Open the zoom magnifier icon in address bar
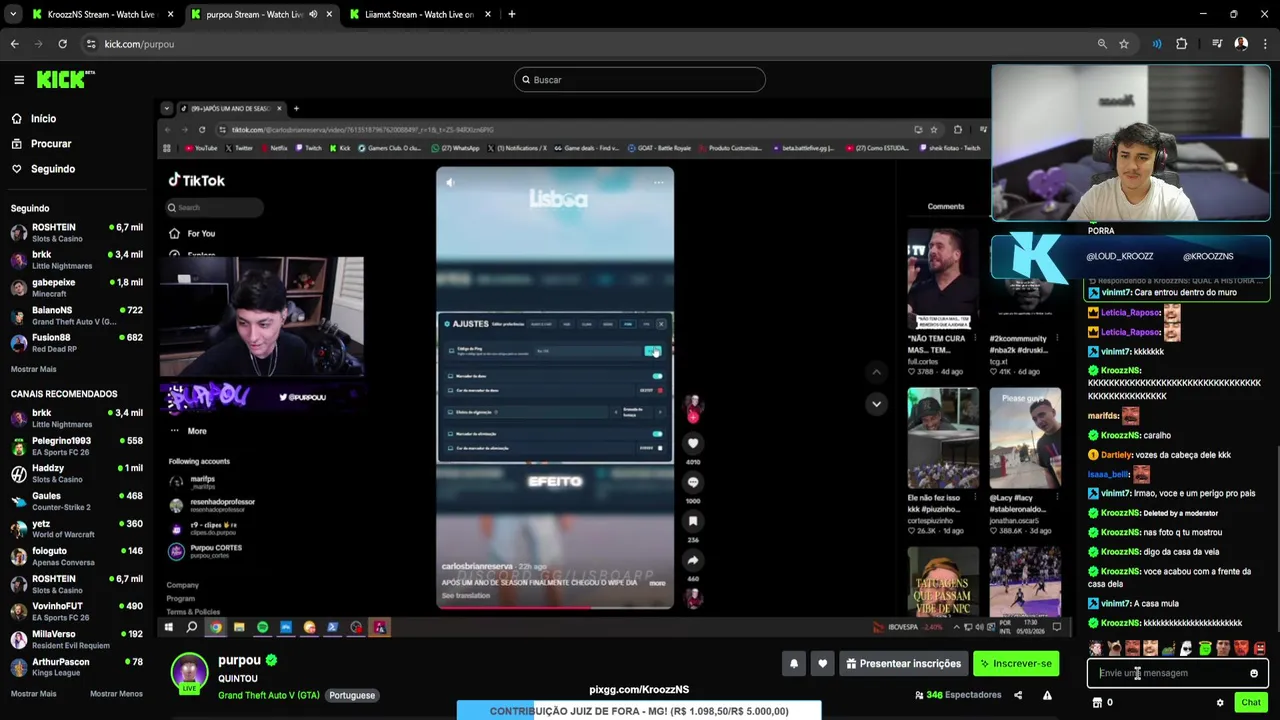1280x720 pixels. 1102,44
